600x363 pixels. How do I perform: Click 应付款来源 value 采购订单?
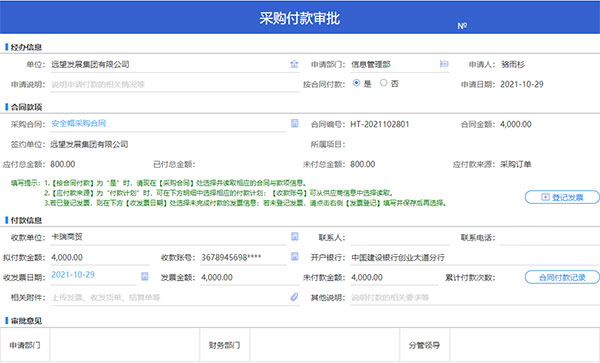[516, 164]
